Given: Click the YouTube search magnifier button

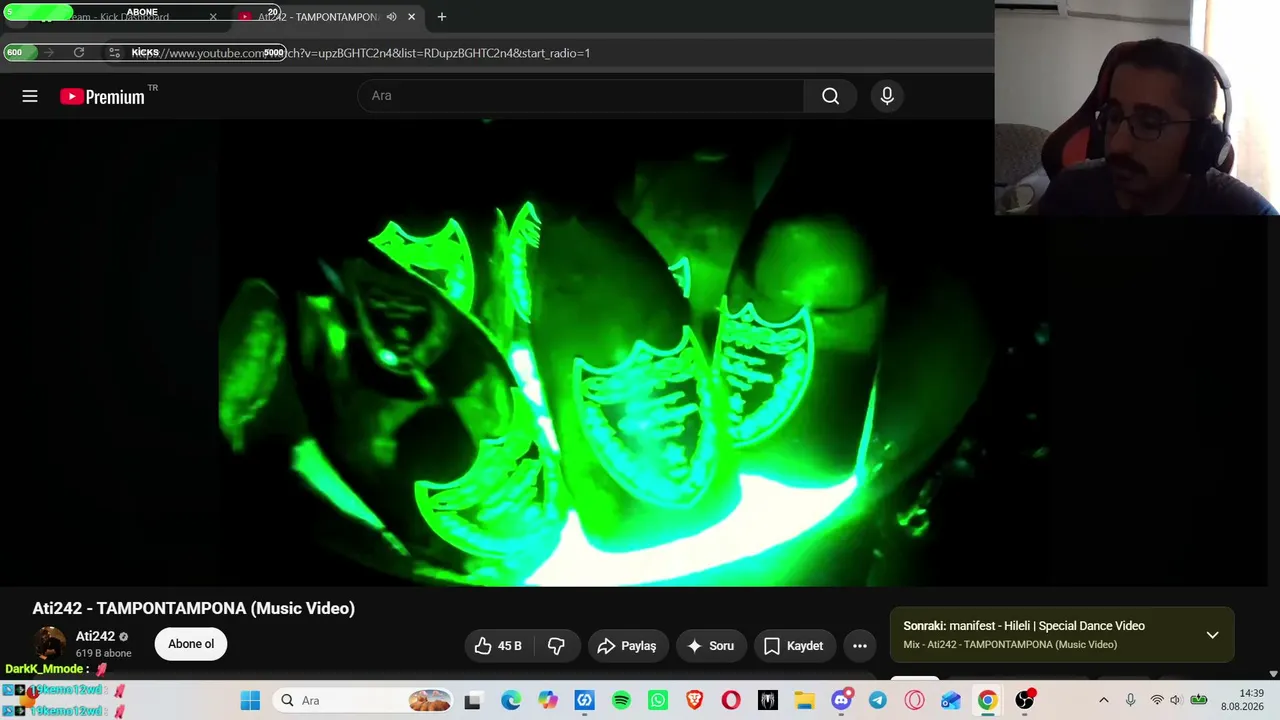Looking at the screenshot, I should tap(830, 96).
